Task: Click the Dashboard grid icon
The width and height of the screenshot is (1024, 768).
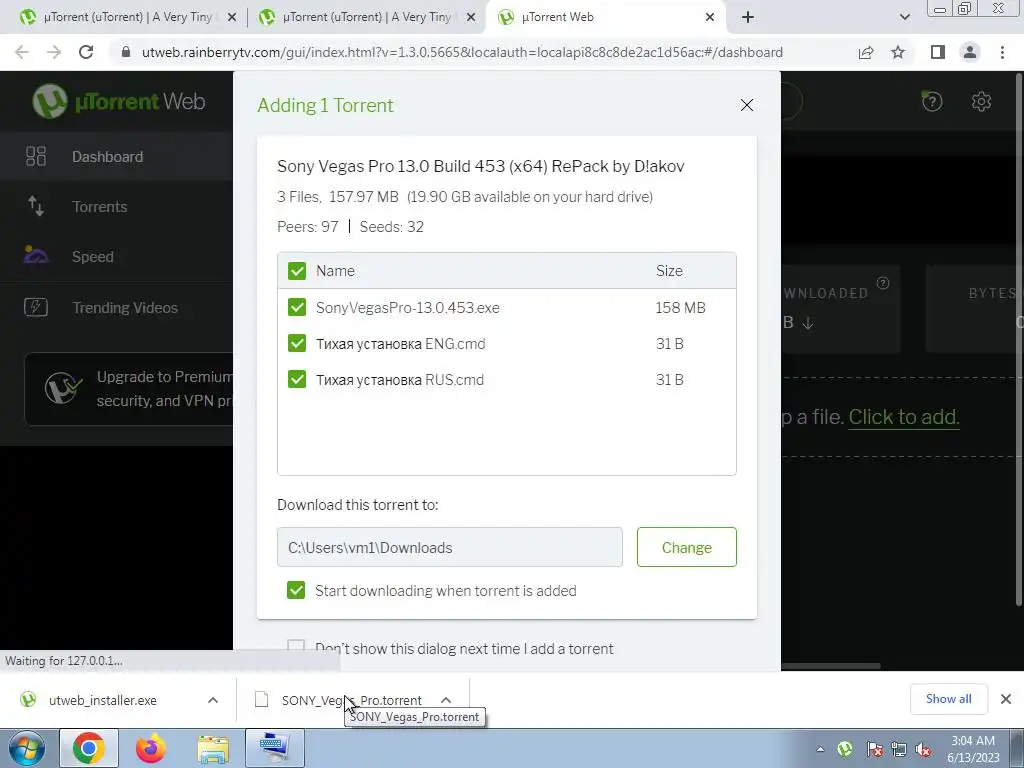Action: pyautogui.click(x=36, y=157)
